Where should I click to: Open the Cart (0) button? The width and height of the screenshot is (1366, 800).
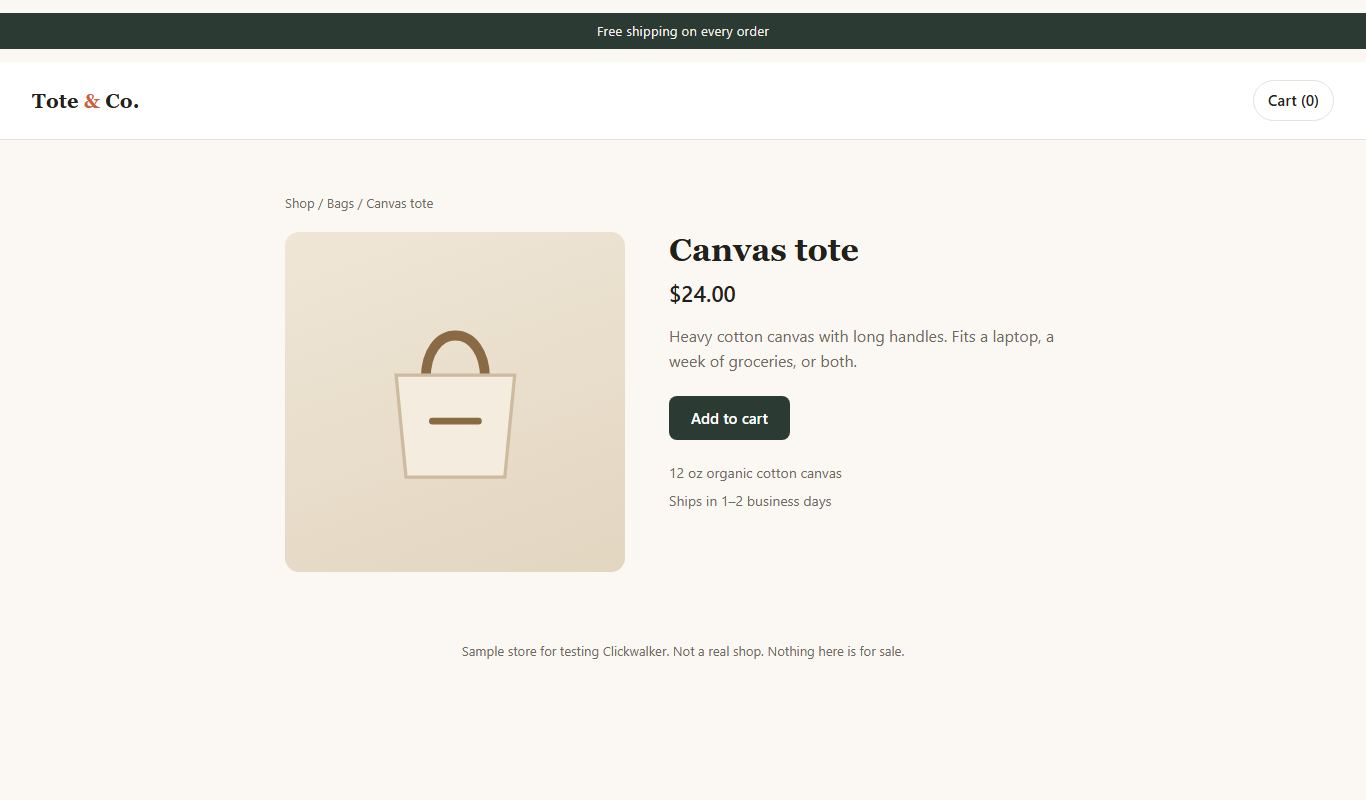[x=1293, y=101]
